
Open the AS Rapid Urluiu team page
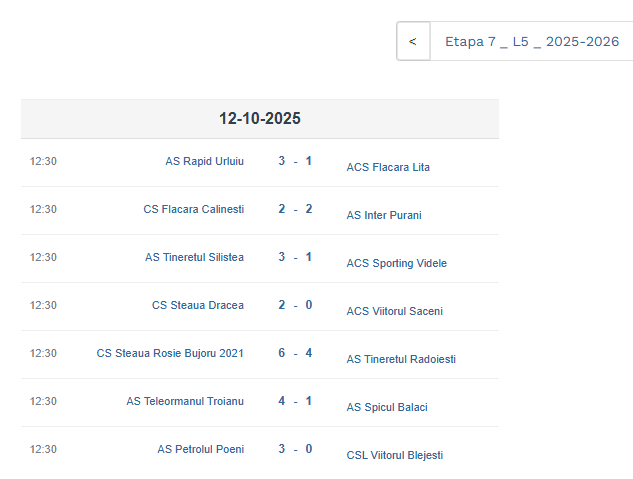(204, 161)
